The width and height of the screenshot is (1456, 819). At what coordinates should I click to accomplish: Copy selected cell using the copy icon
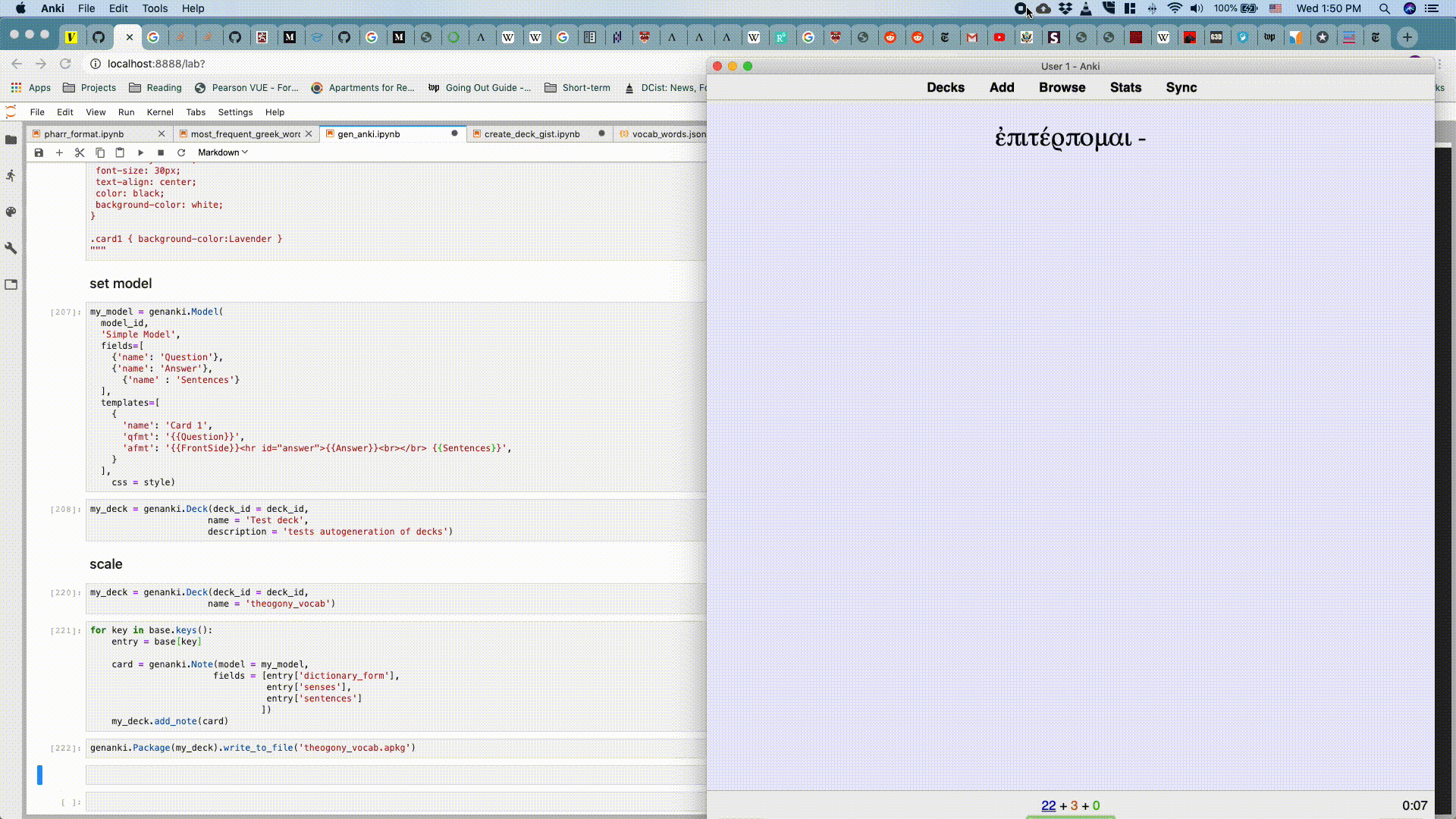click(x=100, y=152)
